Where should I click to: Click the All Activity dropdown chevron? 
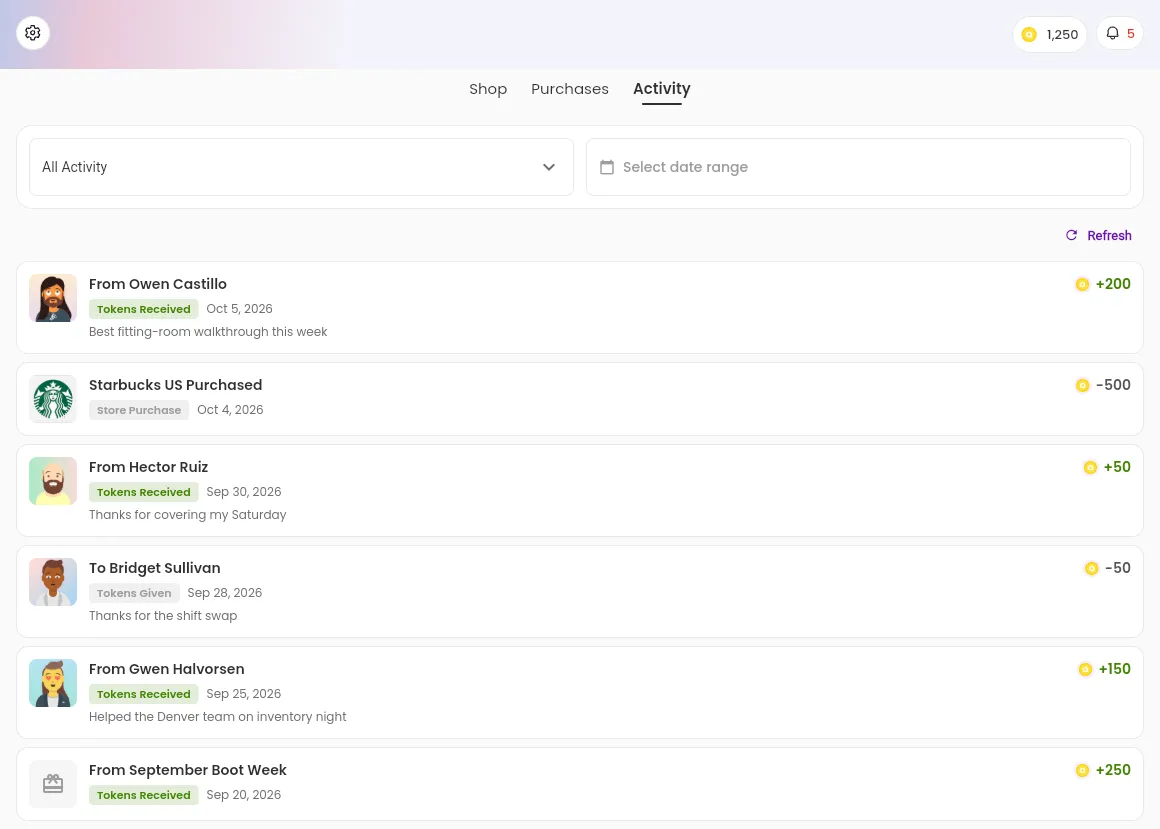point(549,167)
